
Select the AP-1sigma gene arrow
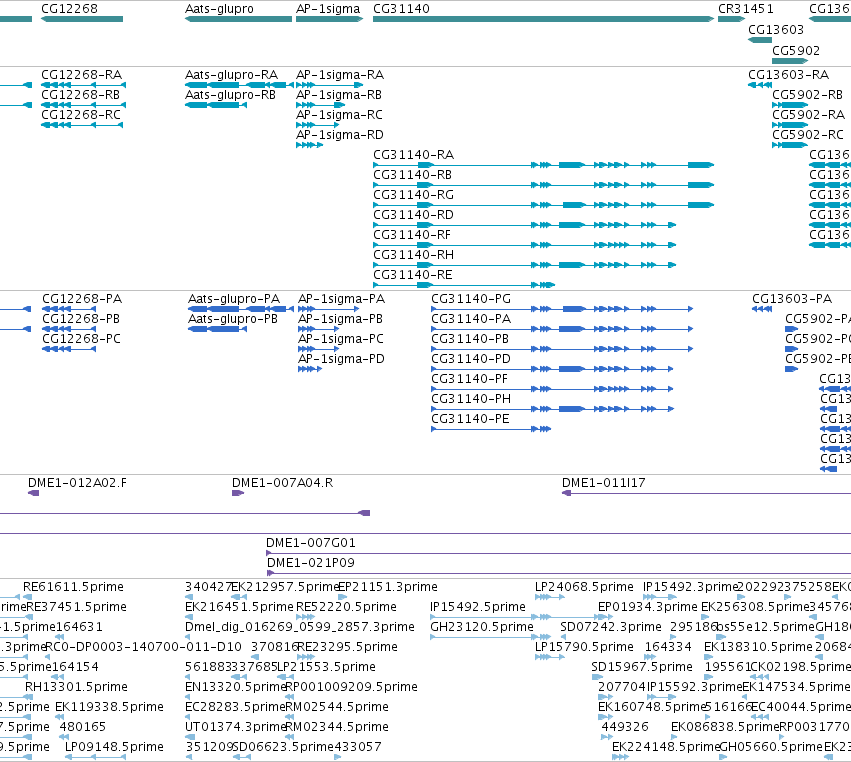pos(329,19)
